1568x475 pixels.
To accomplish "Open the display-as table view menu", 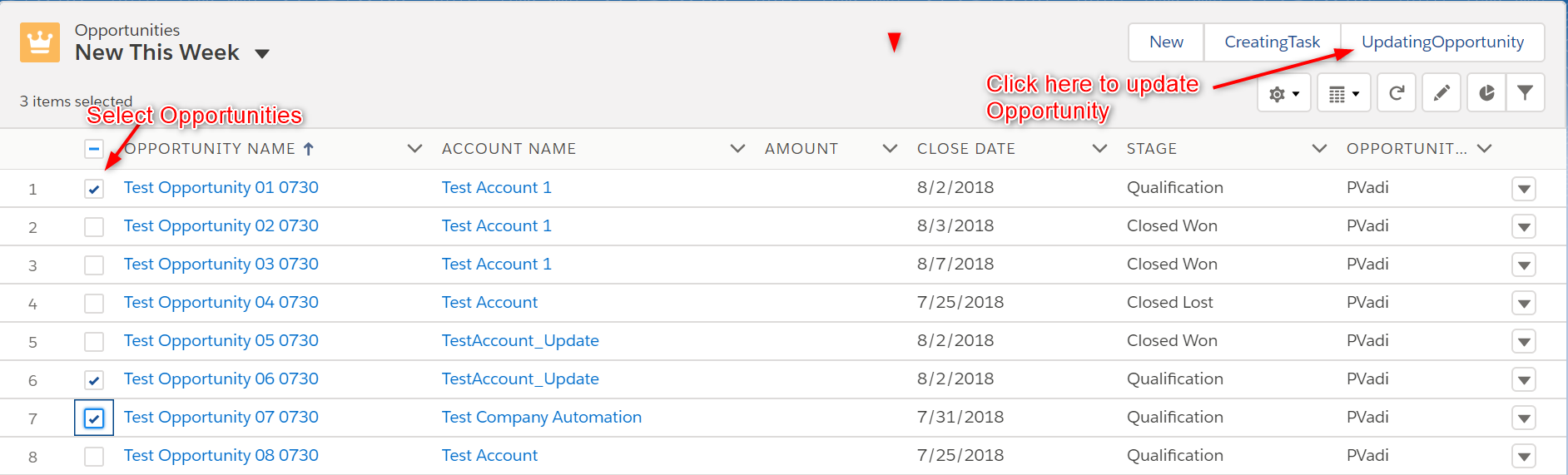I will tap(1344, 93).
